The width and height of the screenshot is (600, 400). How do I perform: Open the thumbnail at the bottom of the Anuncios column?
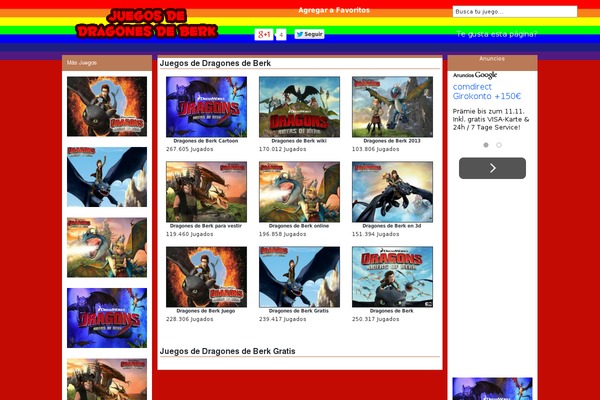492,389
